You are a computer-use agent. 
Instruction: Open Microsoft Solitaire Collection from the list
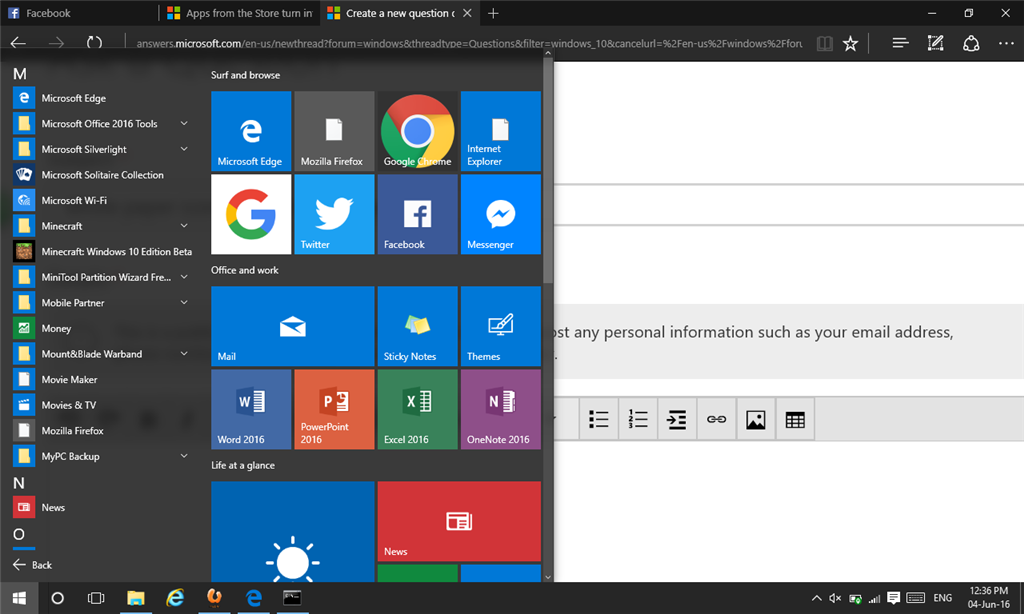[102, 174]
